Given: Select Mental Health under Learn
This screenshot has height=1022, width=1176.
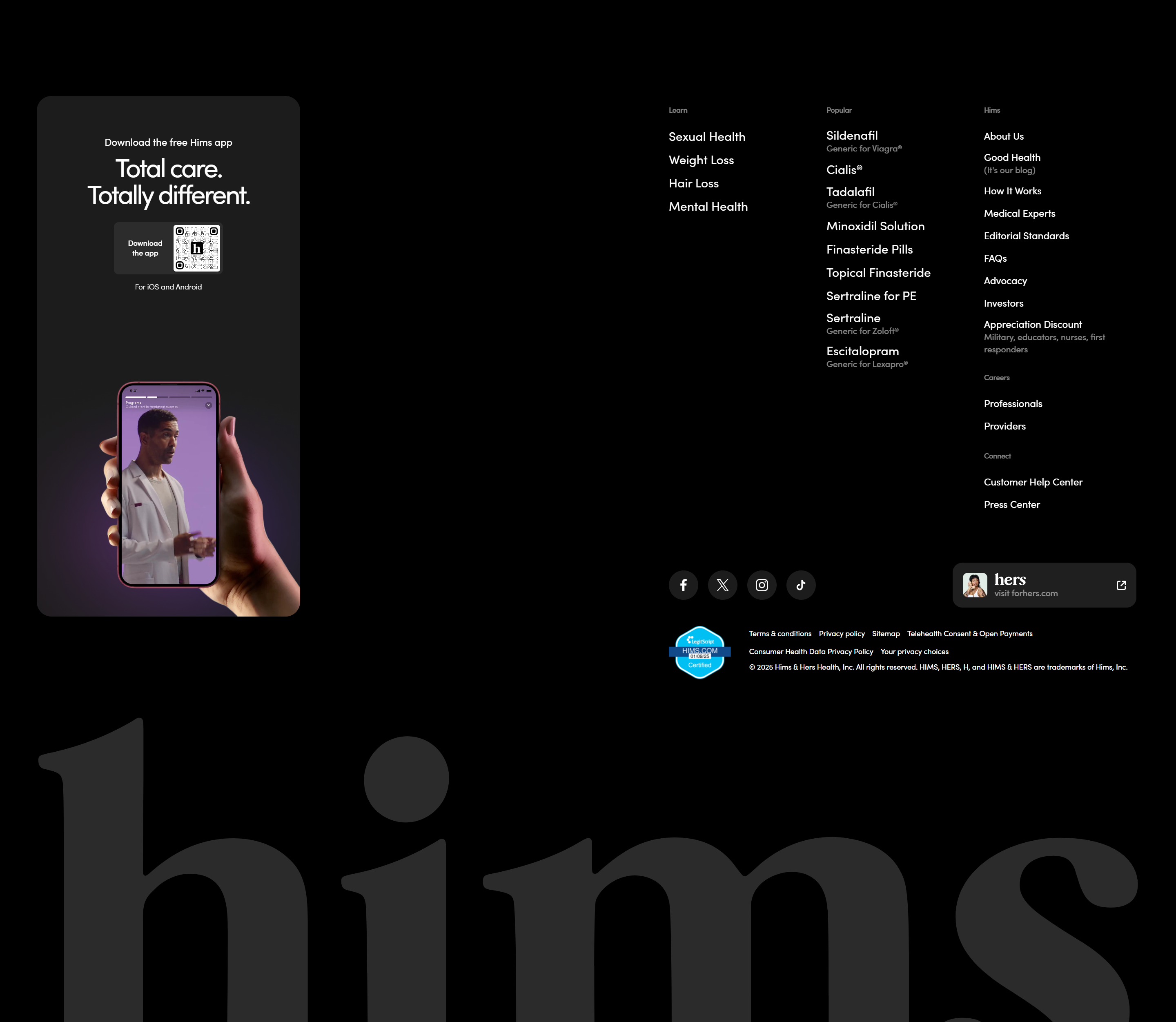Looking at the screenshot, I should pyautogui.click(x=708, y=207).
